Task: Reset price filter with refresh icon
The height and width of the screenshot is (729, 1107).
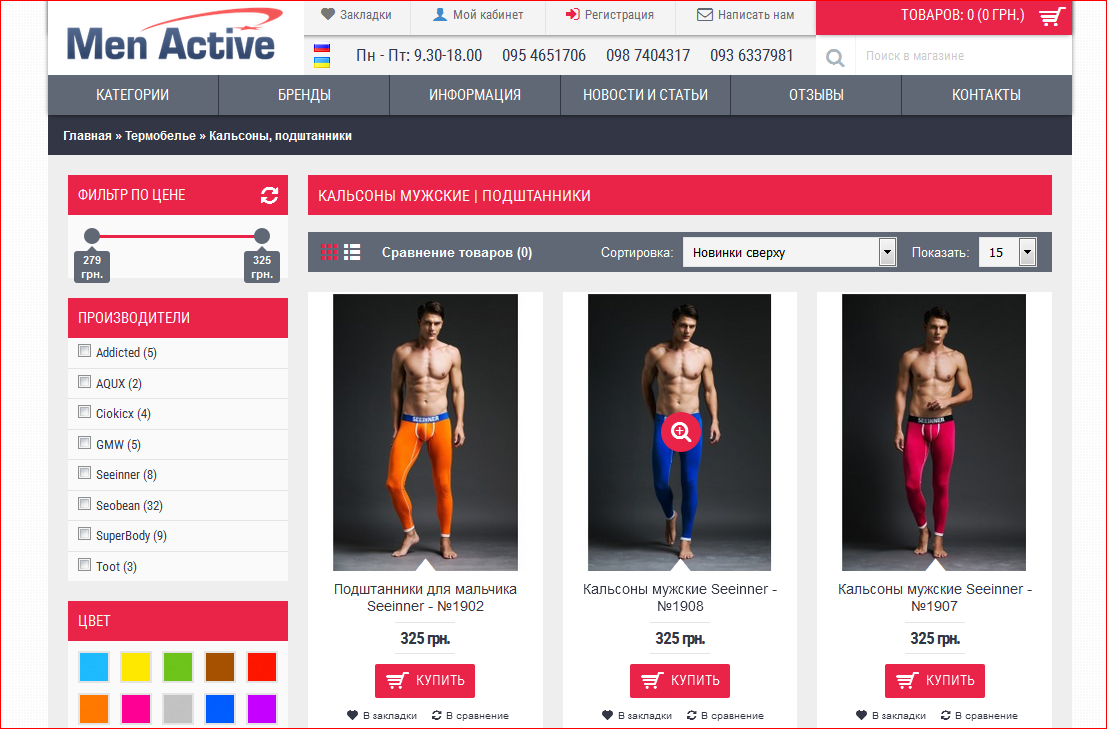Action: click(269, 195)
